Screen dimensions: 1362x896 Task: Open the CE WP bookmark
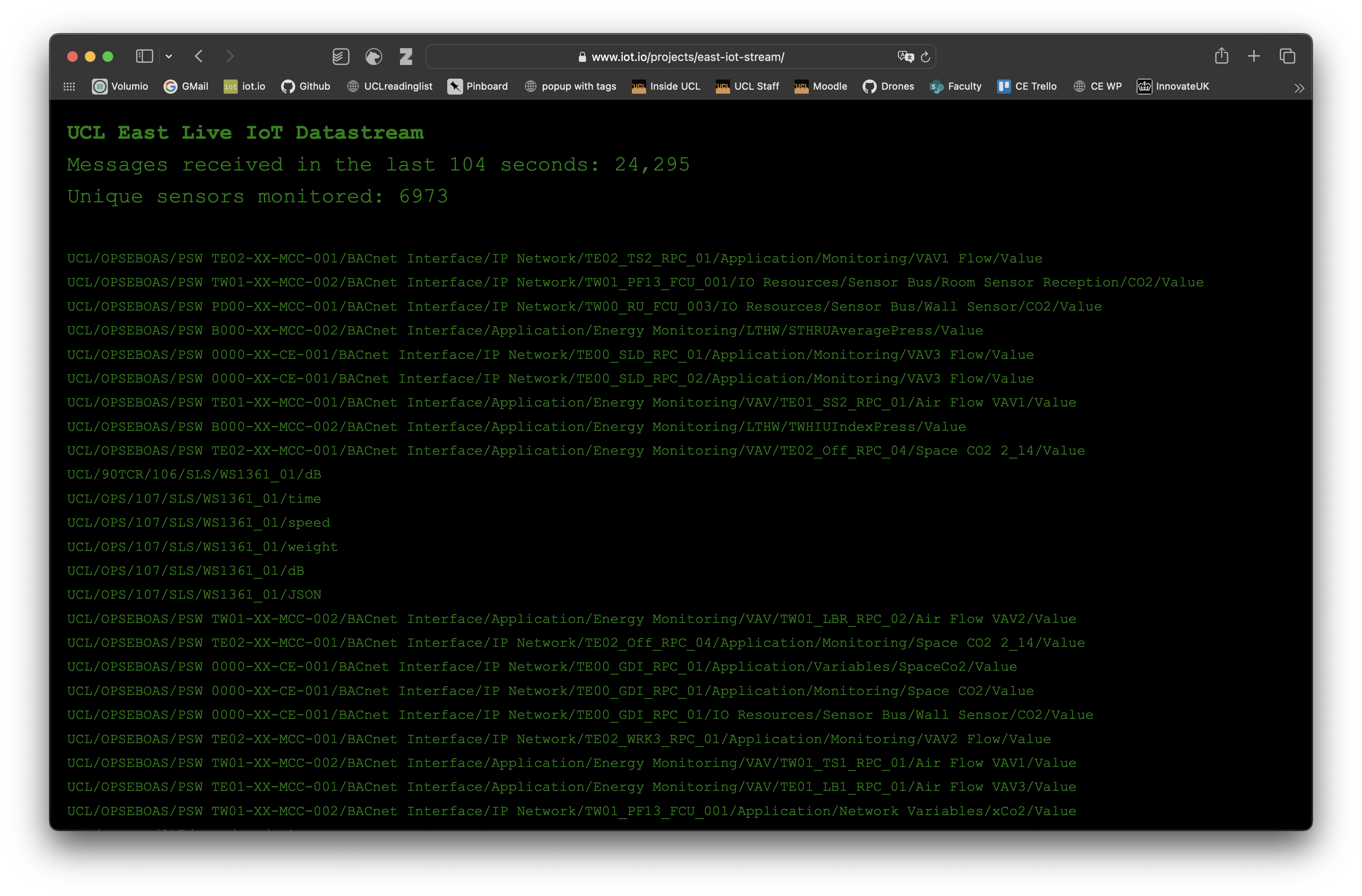(1098, 87)
